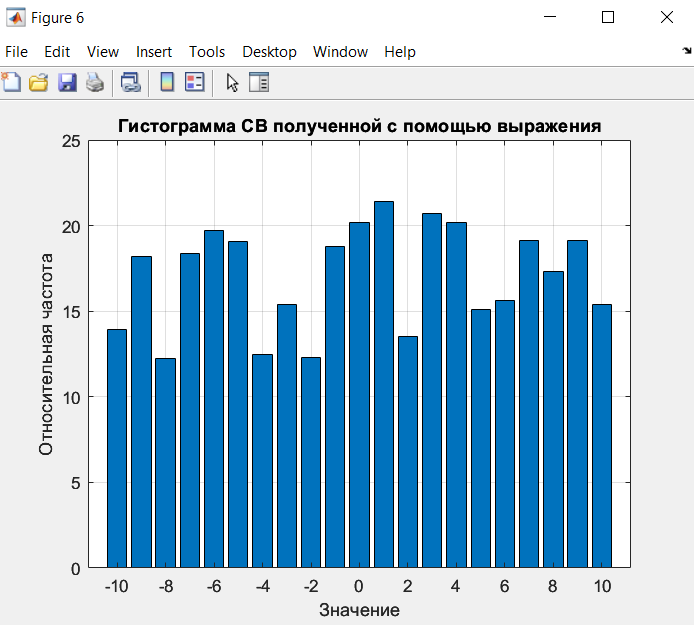Click the y-axis tick label 5
694x625 pixels.
point(76,483)
